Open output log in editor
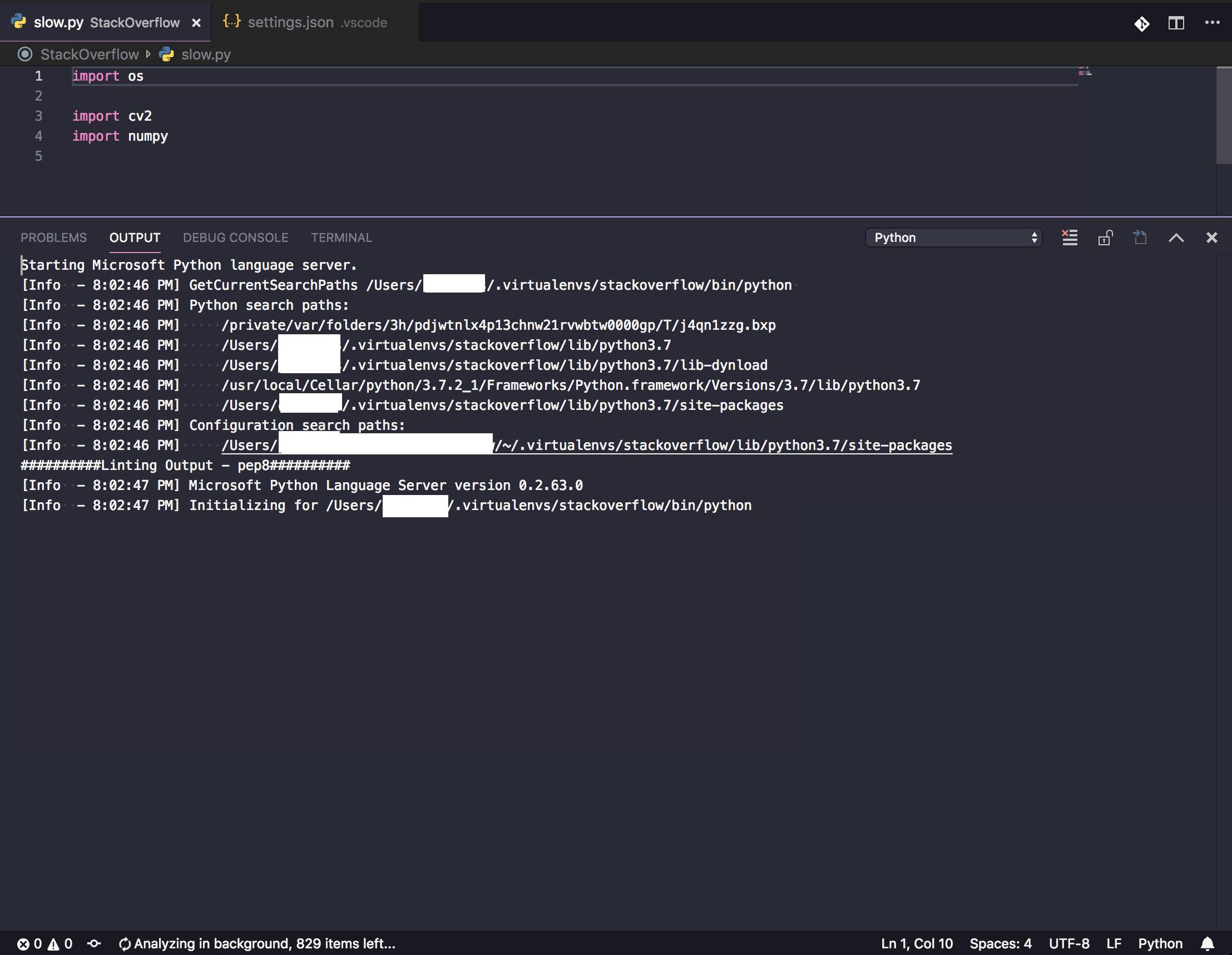The width and height of the screenshot is (1232, 955). [1140, 237]
